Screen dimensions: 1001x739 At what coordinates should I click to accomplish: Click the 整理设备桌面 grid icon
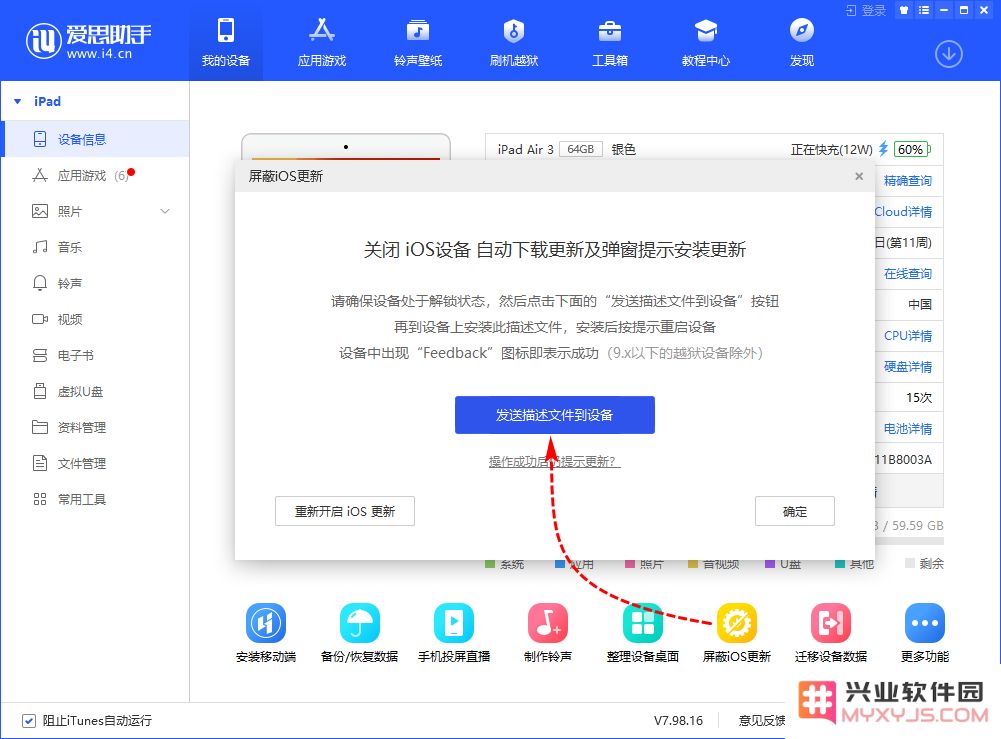642,623
